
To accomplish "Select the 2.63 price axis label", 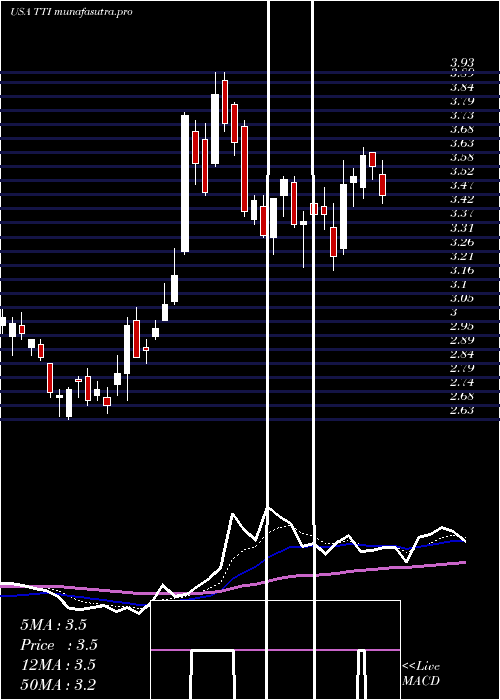I will tap(462, 410).
